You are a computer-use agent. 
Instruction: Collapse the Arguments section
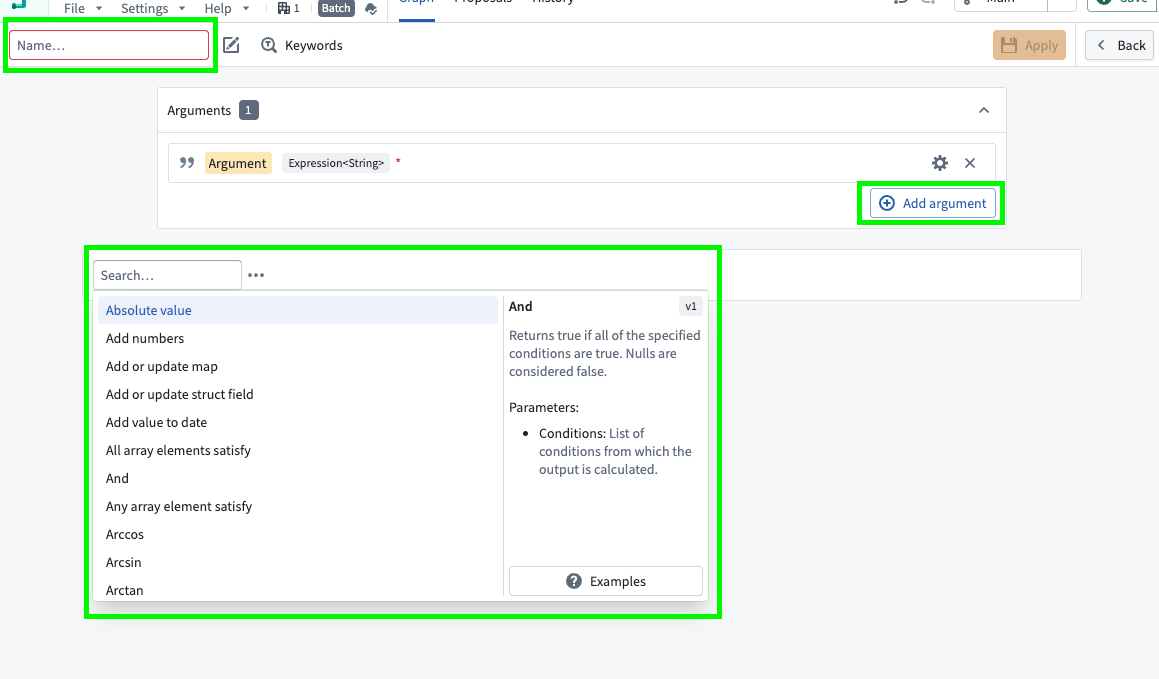984,110
